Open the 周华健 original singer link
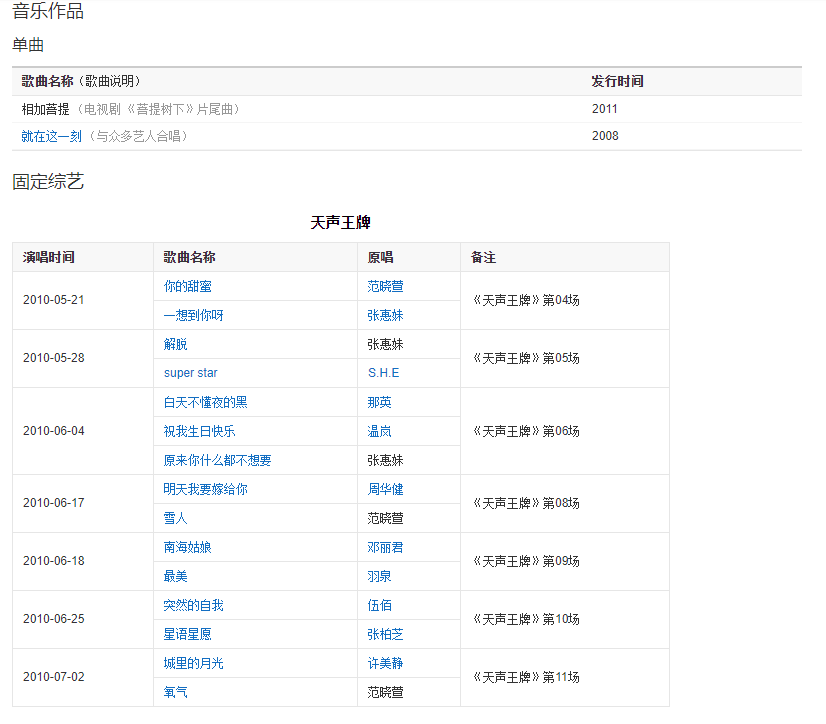 pyautogui.click(x=385, y=490)
